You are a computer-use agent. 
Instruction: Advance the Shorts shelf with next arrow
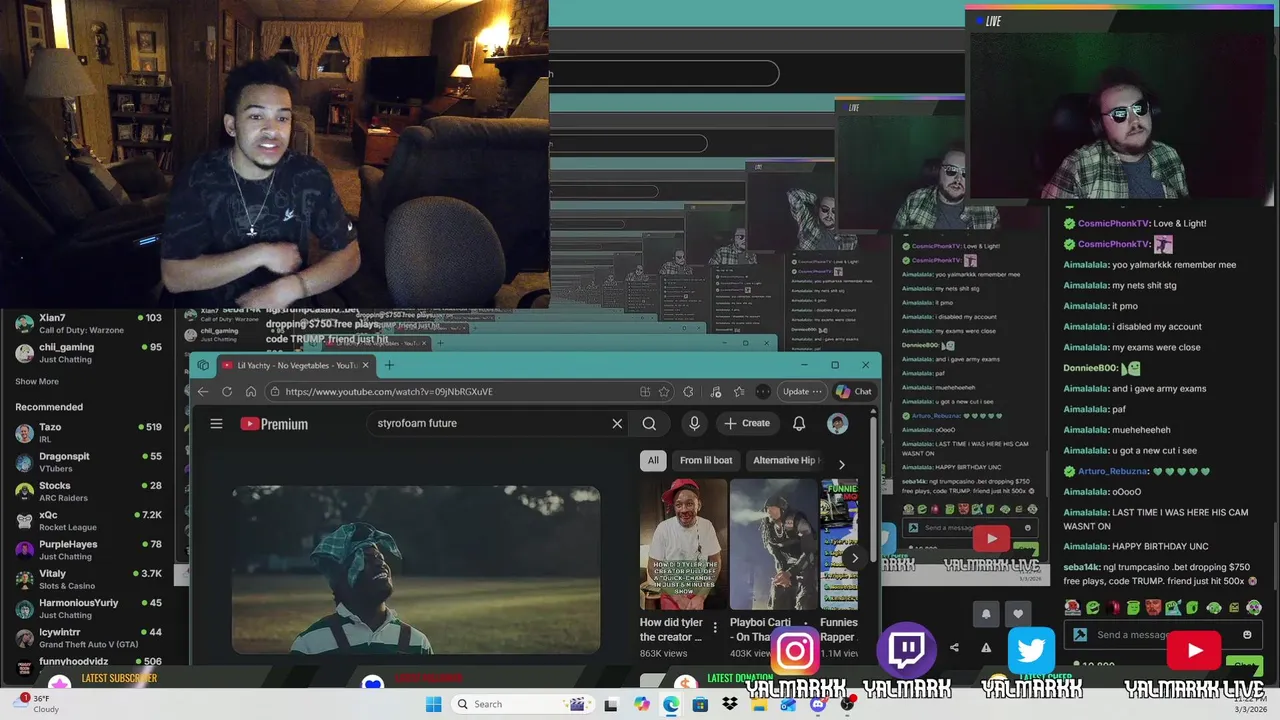pyautogui.click(x=854, y=558)
